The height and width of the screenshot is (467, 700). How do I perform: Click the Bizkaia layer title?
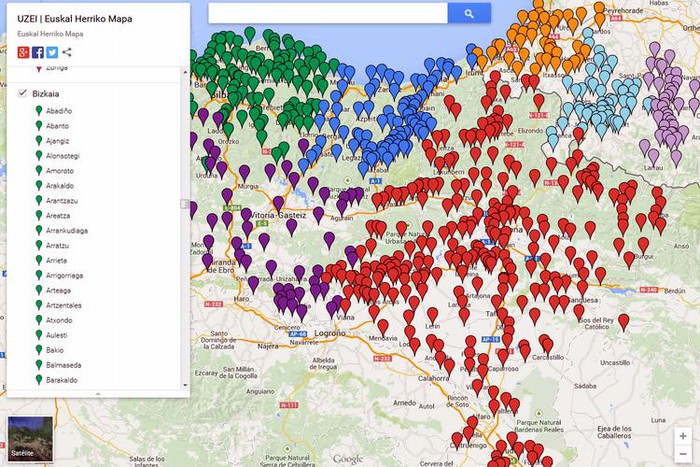(46, 94)
